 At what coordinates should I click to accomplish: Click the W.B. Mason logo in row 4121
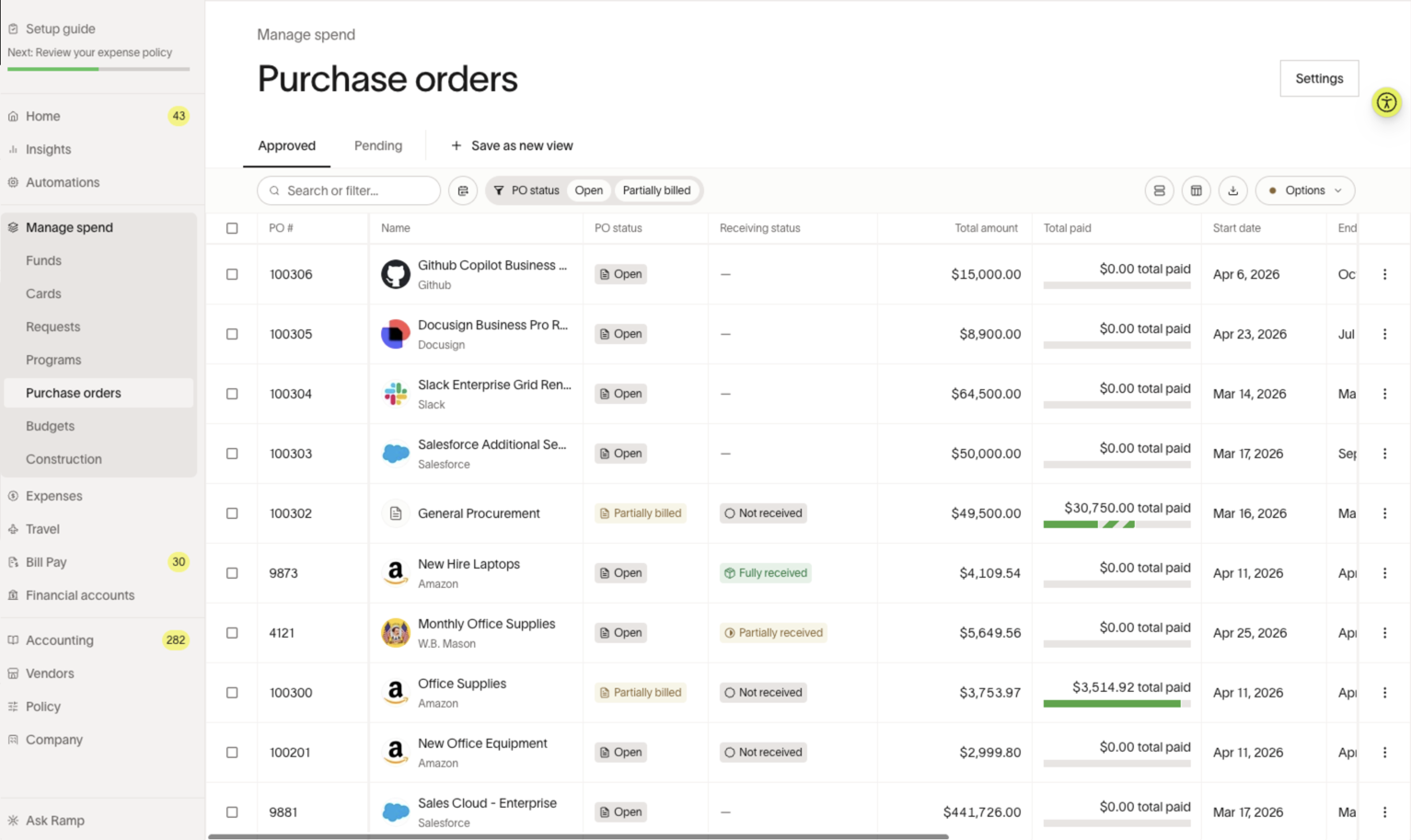(396, 633)
